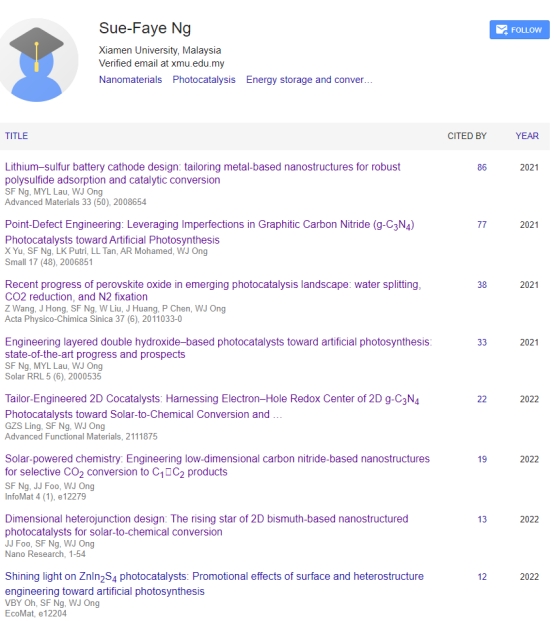Screen dimensions: 554x621
Task: Open the Dimensional heterojunction design paper
Action: click(206, 525)
